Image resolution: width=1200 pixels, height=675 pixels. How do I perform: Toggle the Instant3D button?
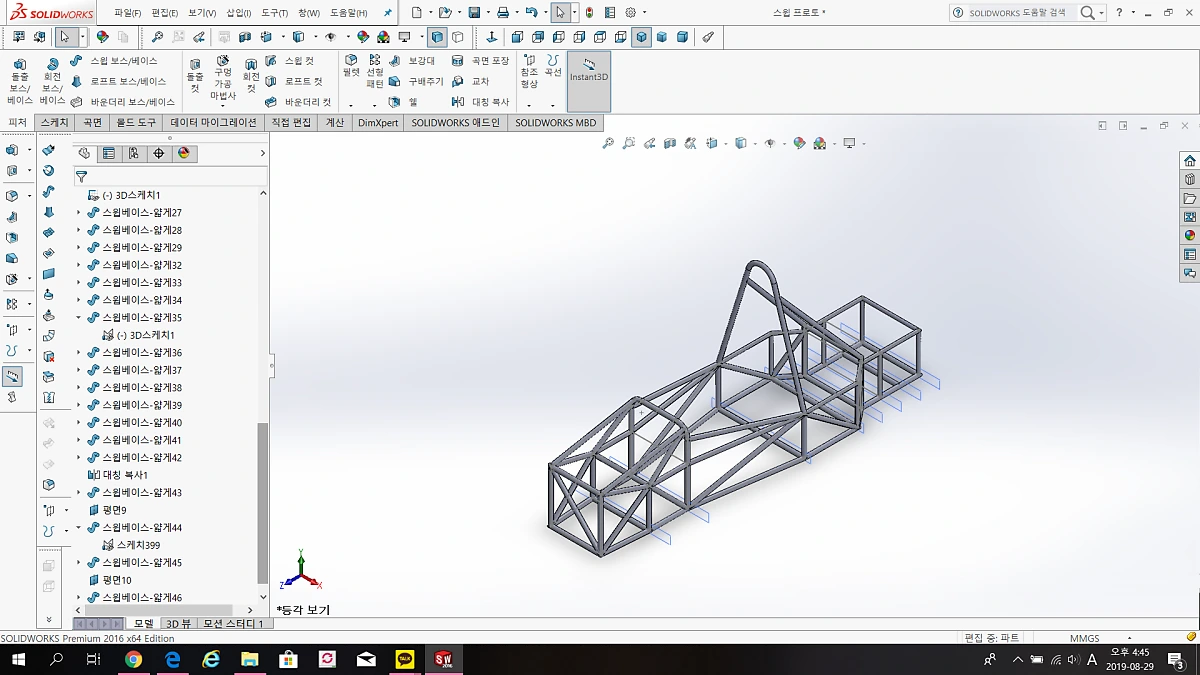click(589, 81)
